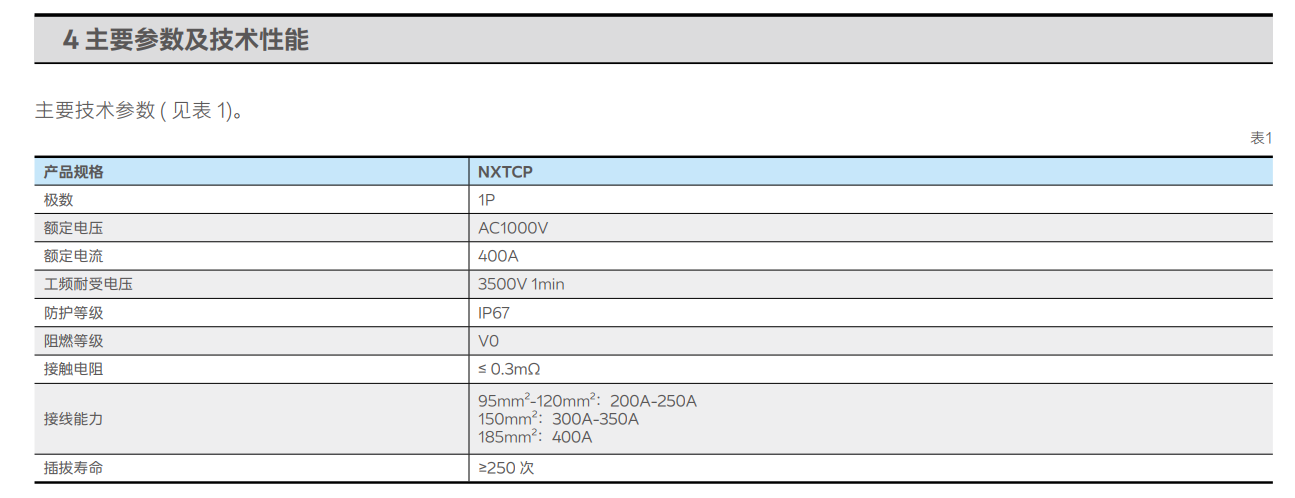Select the 工频耐受电压 row label
Viewport: 1295px width, 498px height.
[88, 284]
